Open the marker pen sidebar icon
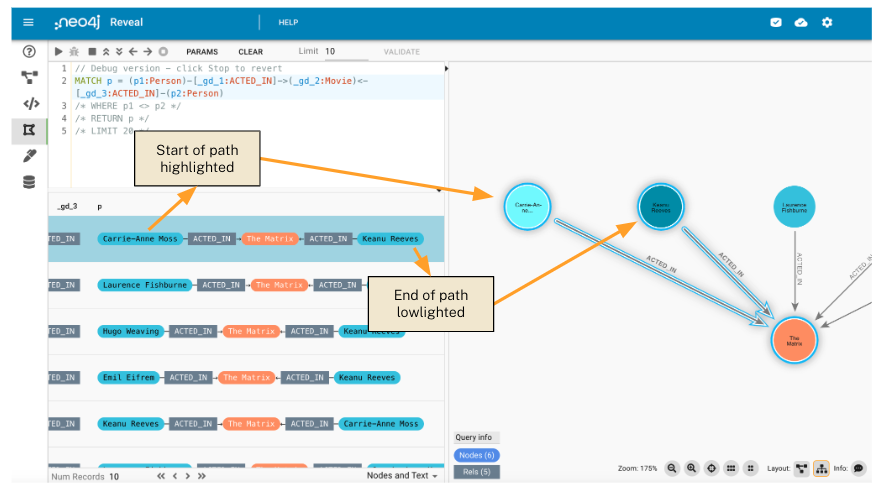The image size is (885, 493). [x=29, y=156]
